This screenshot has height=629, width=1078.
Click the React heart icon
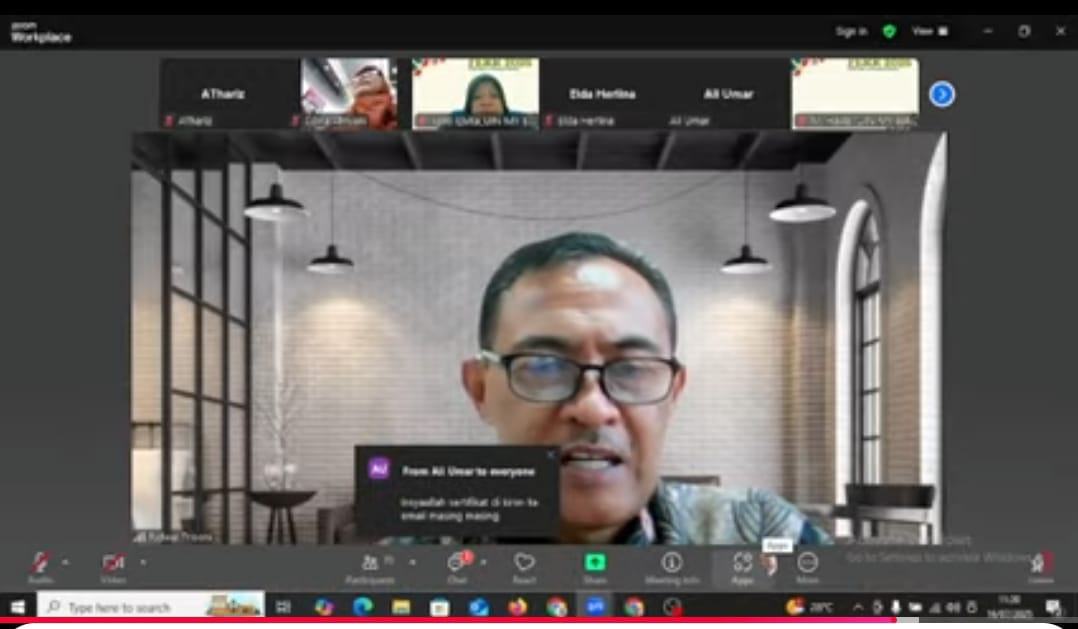click(x=524, y=564)
